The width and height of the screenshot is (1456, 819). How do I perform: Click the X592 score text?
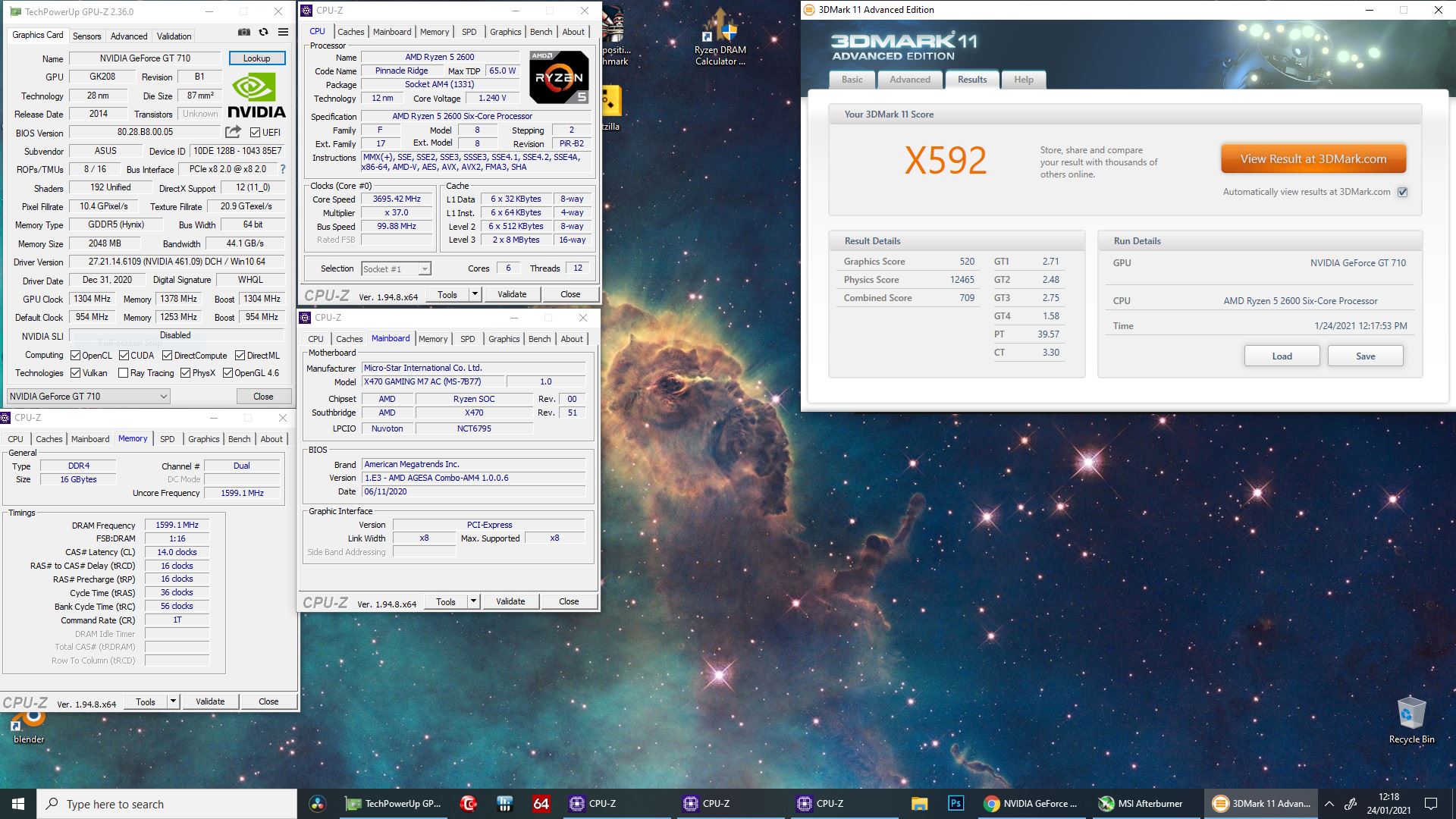pos(946,160)
